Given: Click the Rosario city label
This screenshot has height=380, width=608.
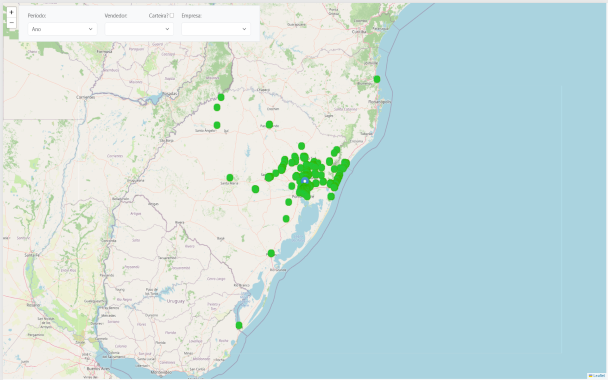Looking at the screenshot, I should pos(33,305).
